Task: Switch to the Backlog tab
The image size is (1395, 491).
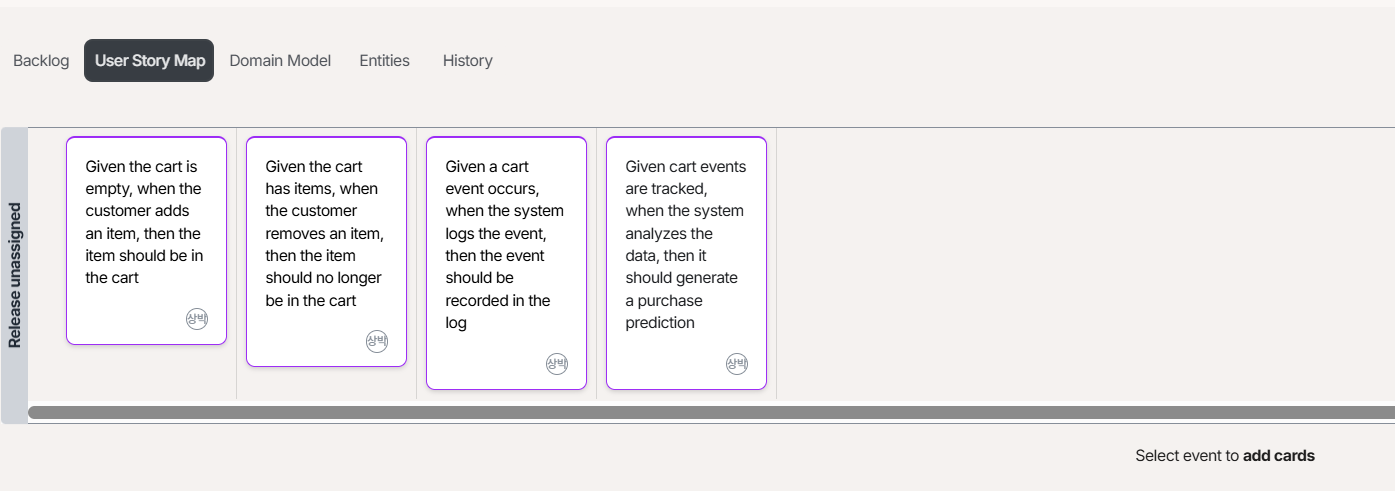Action: [x=41, y=61]
